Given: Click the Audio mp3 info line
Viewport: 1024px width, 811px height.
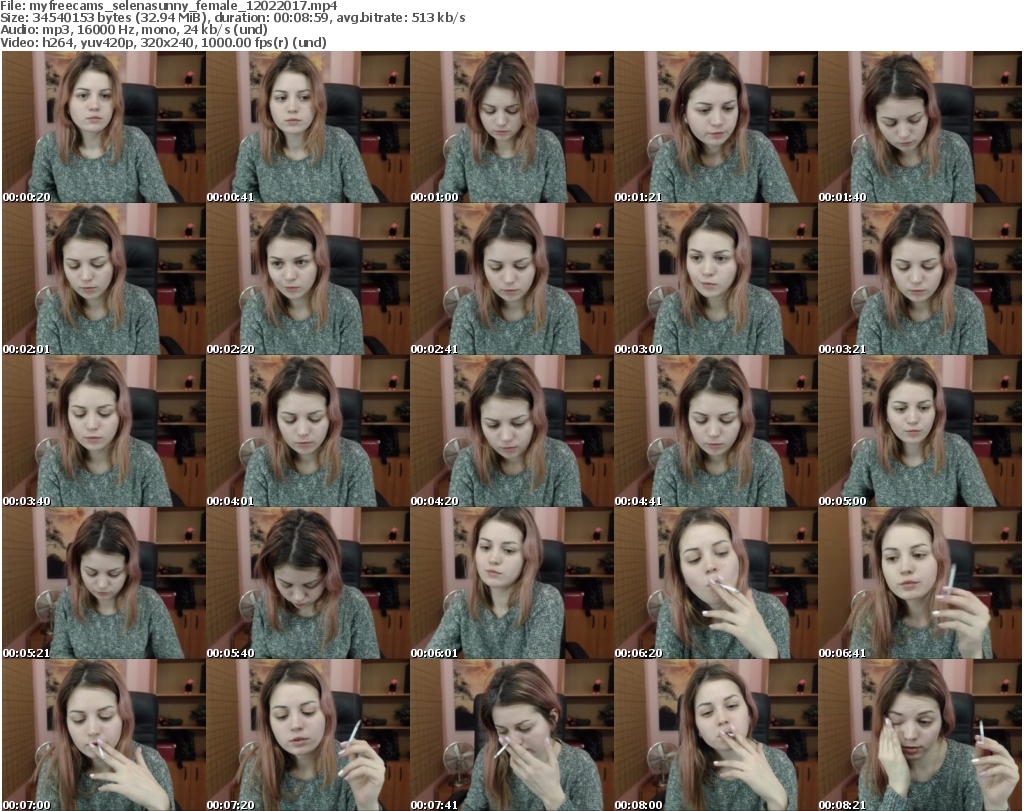Looking at the screenshot, I should click(134, 30).
